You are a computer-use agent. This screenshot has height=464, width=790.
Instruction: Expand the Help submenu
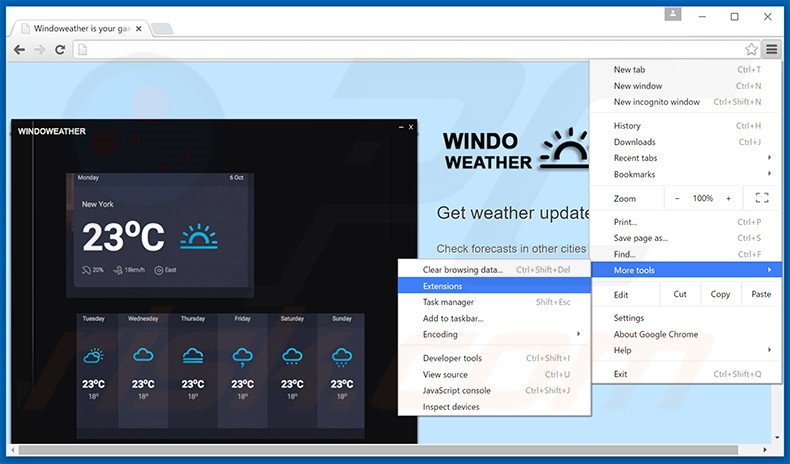686,350
